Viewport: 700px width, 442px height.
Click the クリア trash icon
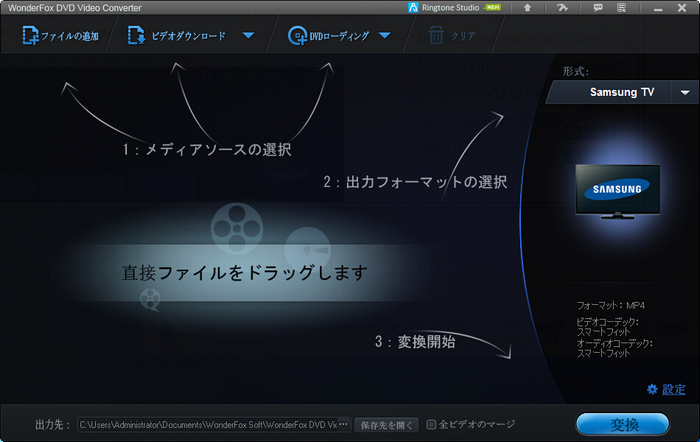click(436, 36)
